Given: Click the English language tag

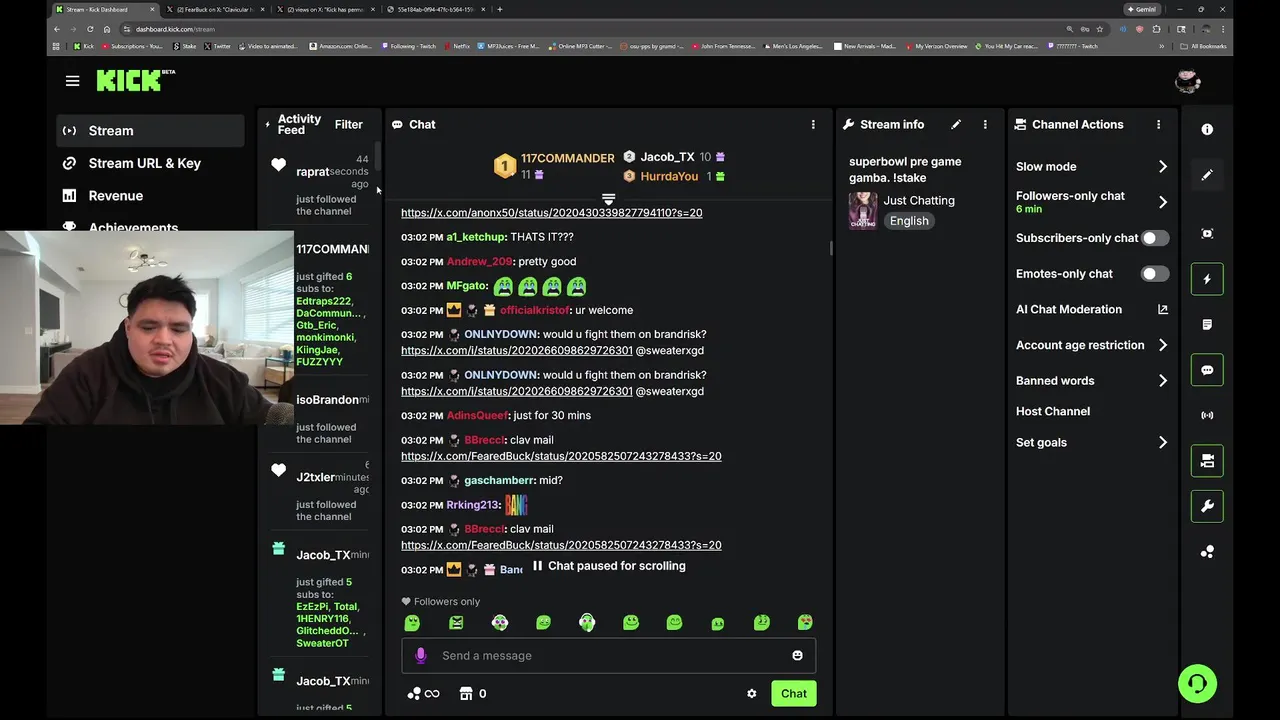Looking at the screenshot, I should click(909, 221).
